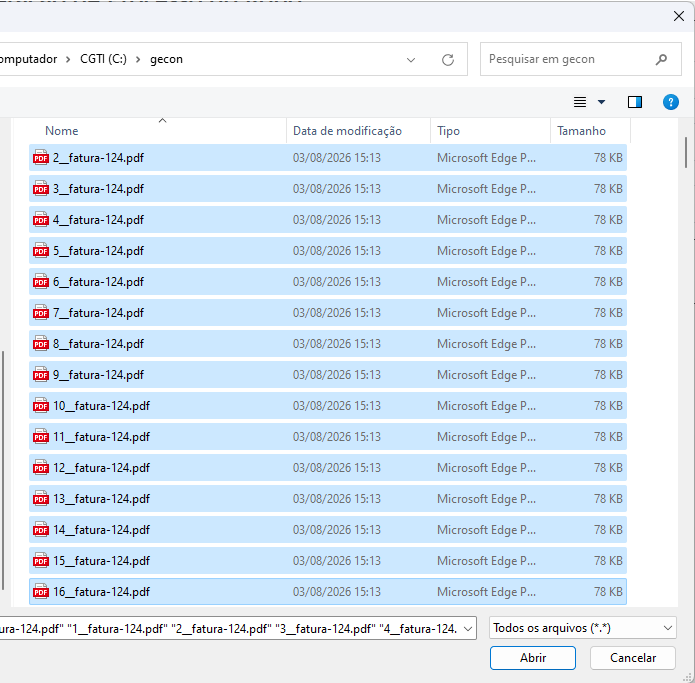Navigate to gecon in breadcrumb
The width and height of the screenshot is (695, 683).
click(166, 59)
